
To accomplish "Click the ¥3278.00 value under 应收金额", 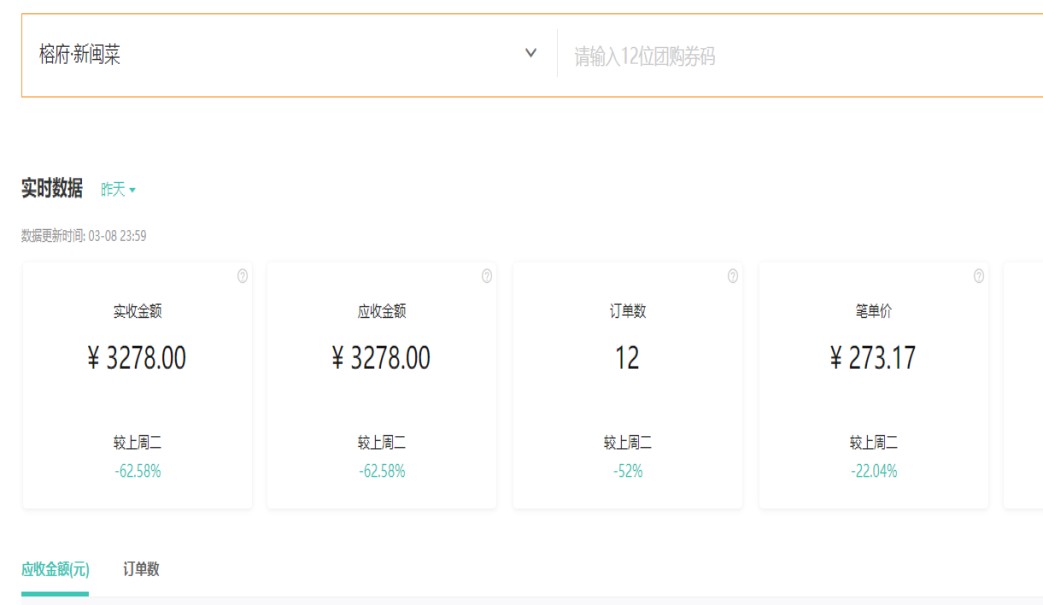I will click(382, 358).
